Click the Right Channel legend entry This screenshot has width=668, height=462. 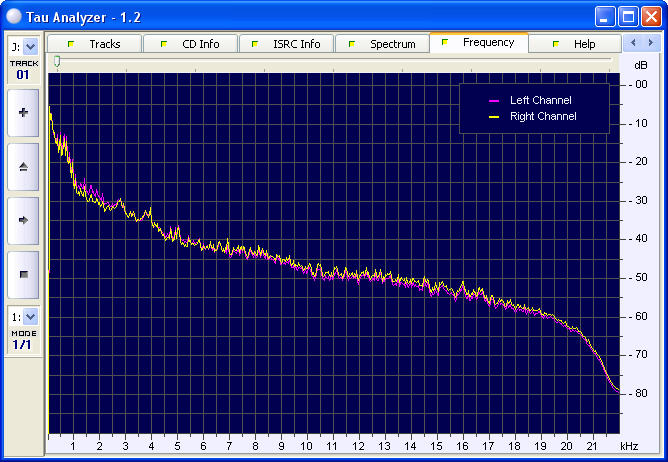coord(543,116)
